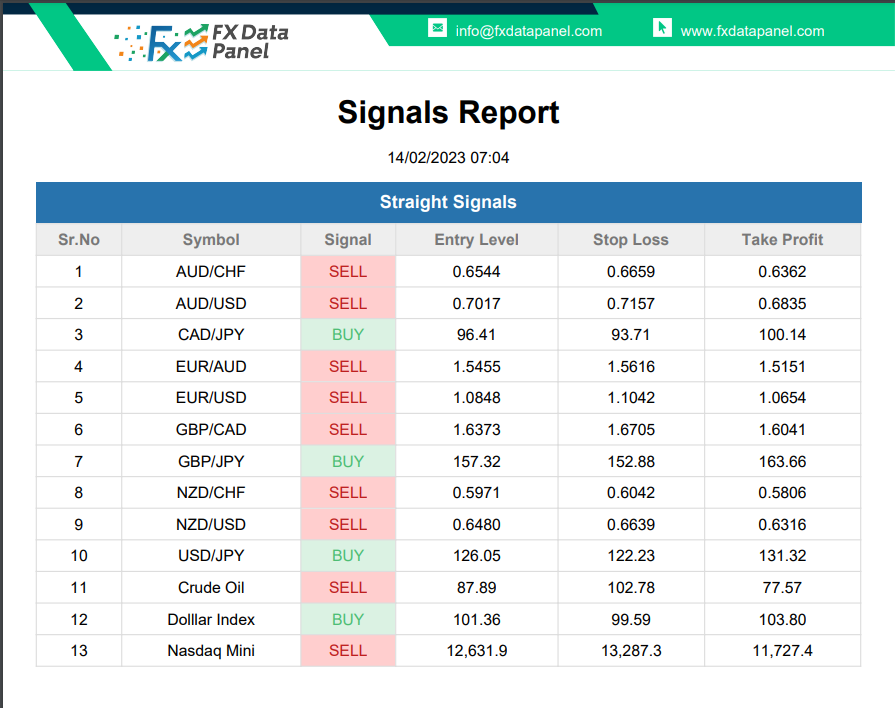
Task: Click the BUY signal for Dolllar Index
Action: pos(348,620)
